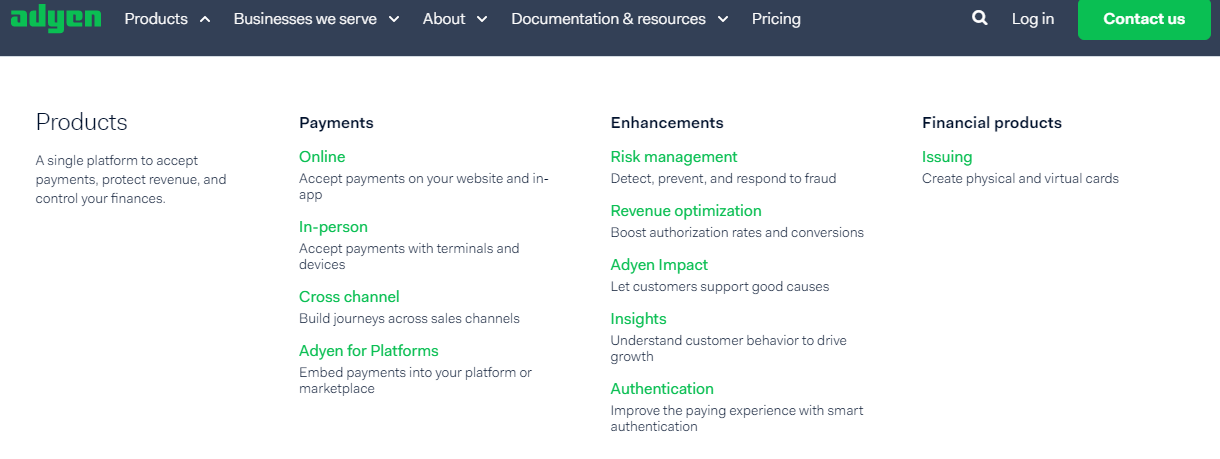The image size is (1220, 459).
Task: Click 'Embed payments into your platform' text
Action: pos(415,381)
